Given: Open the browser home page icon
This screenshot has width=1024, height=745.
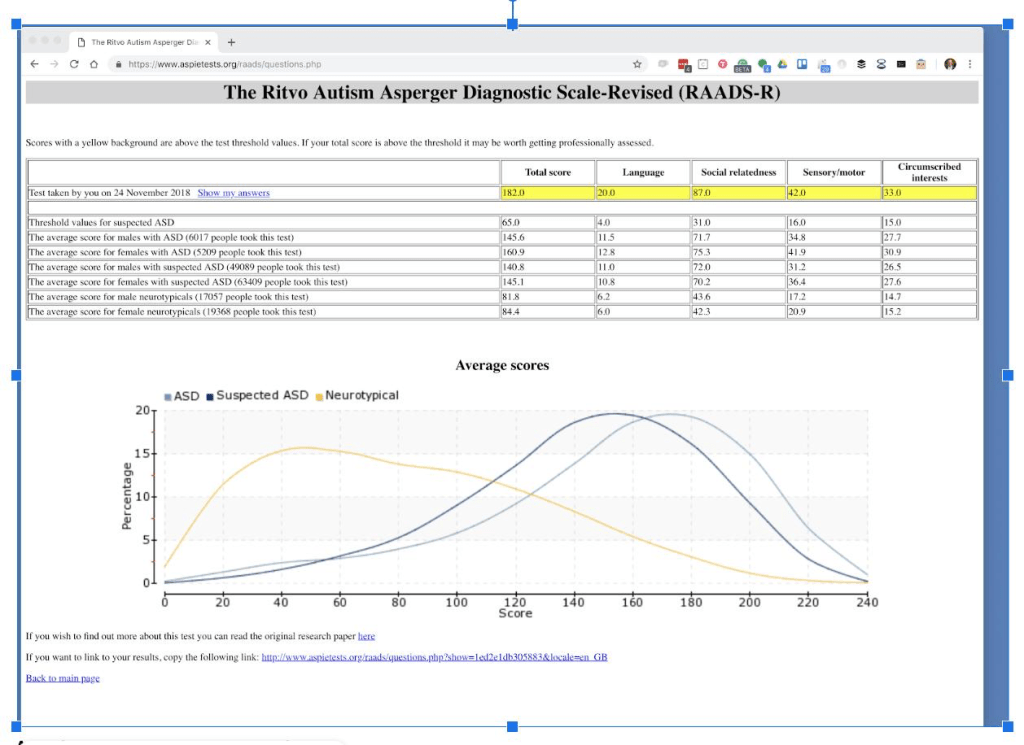Looking at the screenshot, I should click(94, 64).
